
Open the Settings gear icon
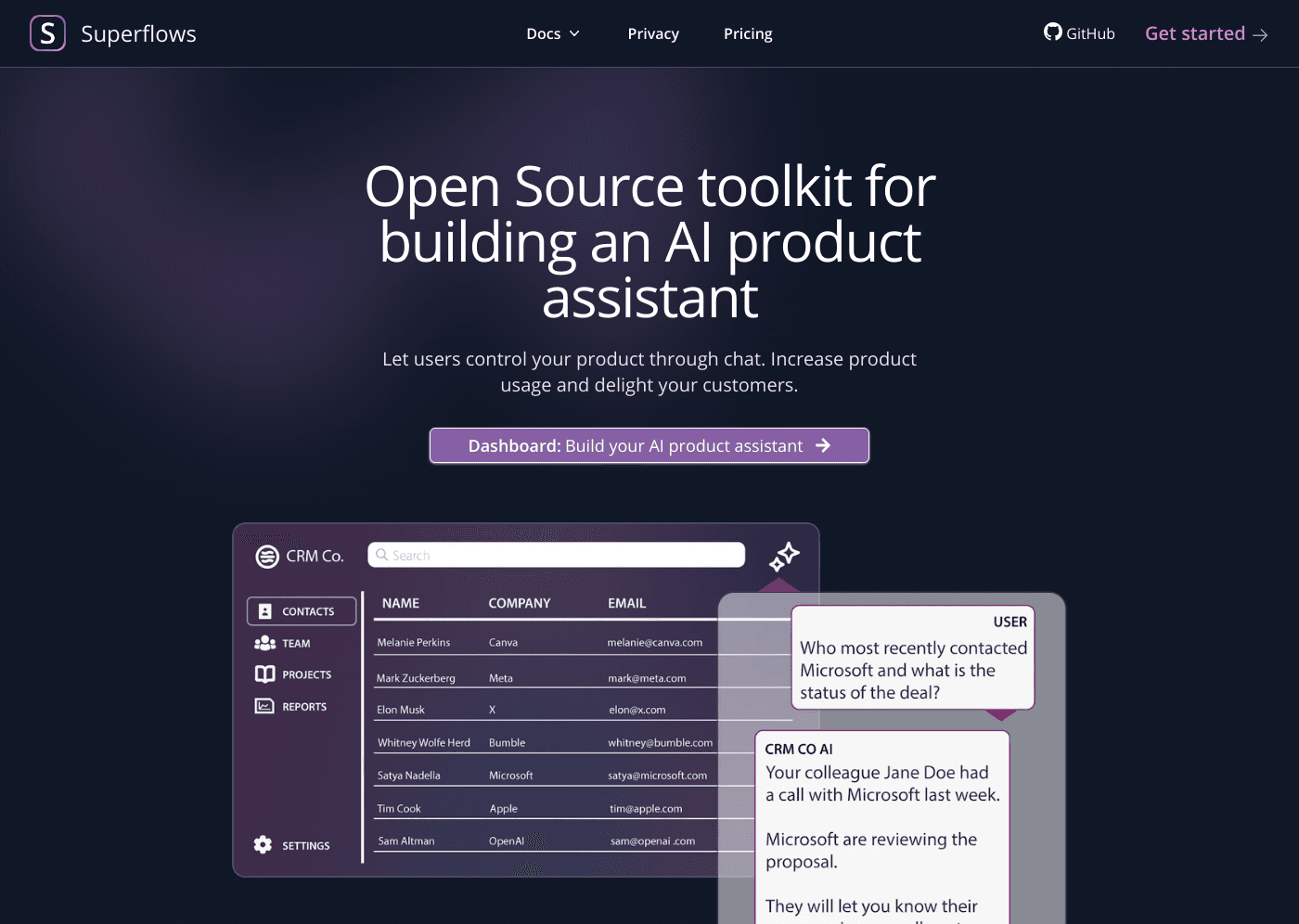click(264, 845)
